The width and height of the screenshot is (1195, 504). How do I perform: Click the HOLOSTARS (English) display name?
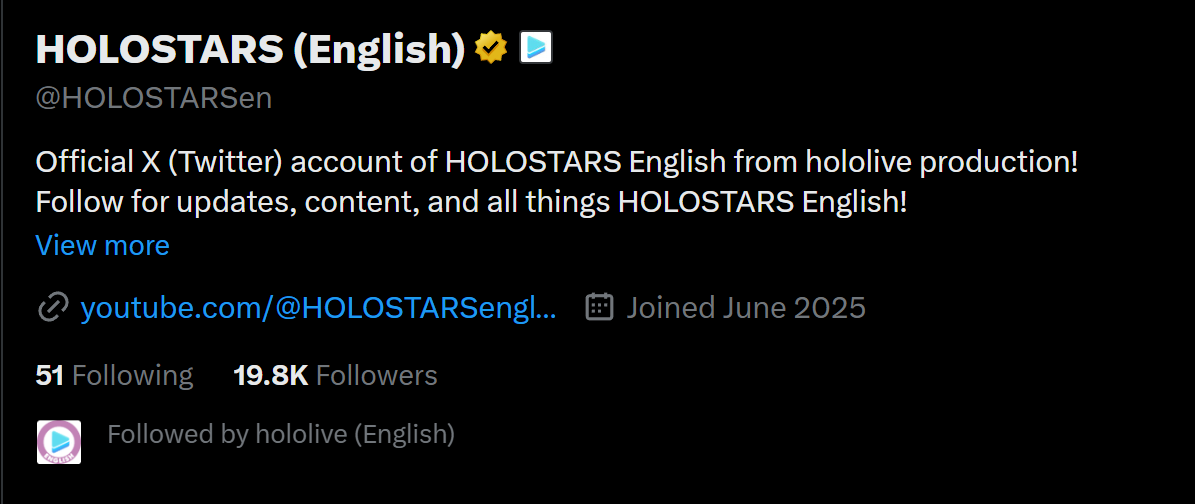pos(250,48)
